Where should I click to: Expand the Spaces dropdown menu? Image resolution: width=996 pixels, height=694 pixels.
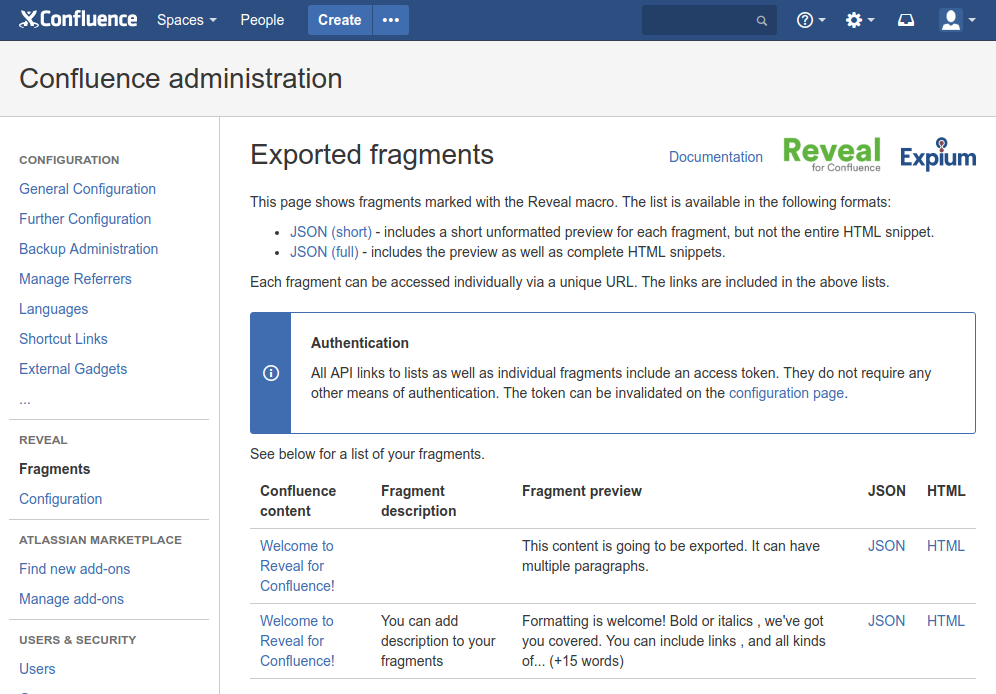[x=186, y=20]
